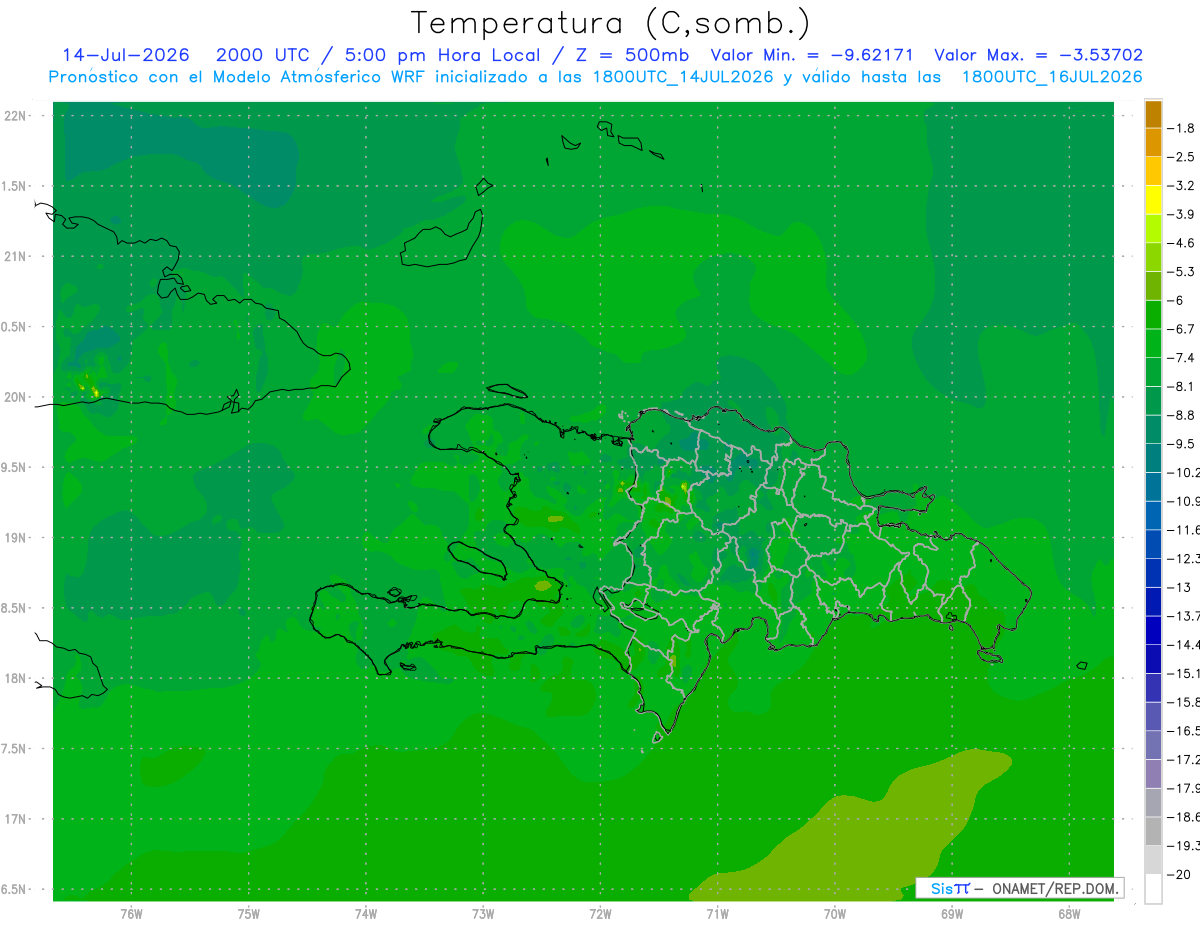The height and width of the screenshot is (927, 1200).
Task: Click the "-9.5" legend value
Action: point(1181,444)
